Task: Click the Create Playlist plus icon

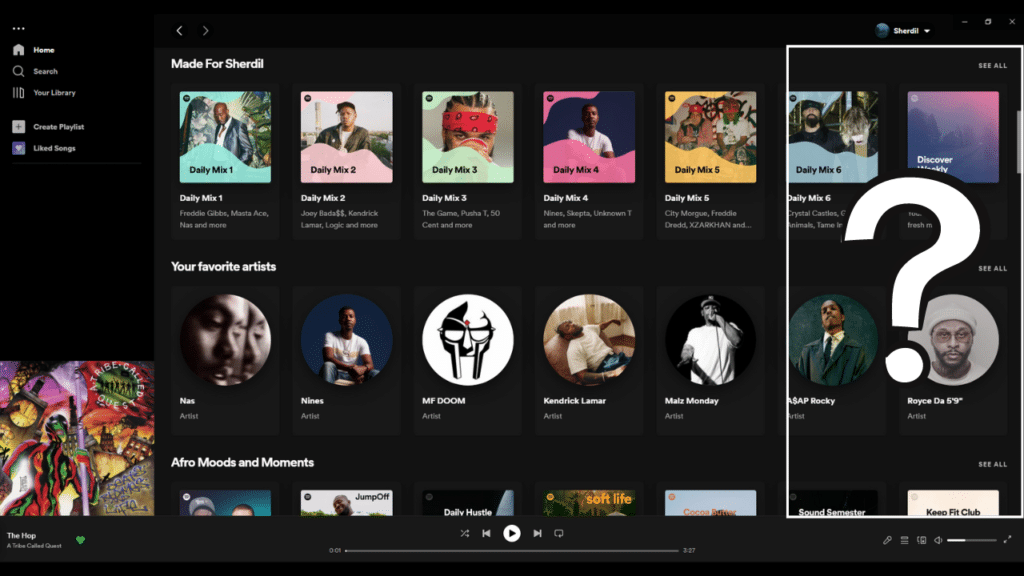Action: pos(18,127)
